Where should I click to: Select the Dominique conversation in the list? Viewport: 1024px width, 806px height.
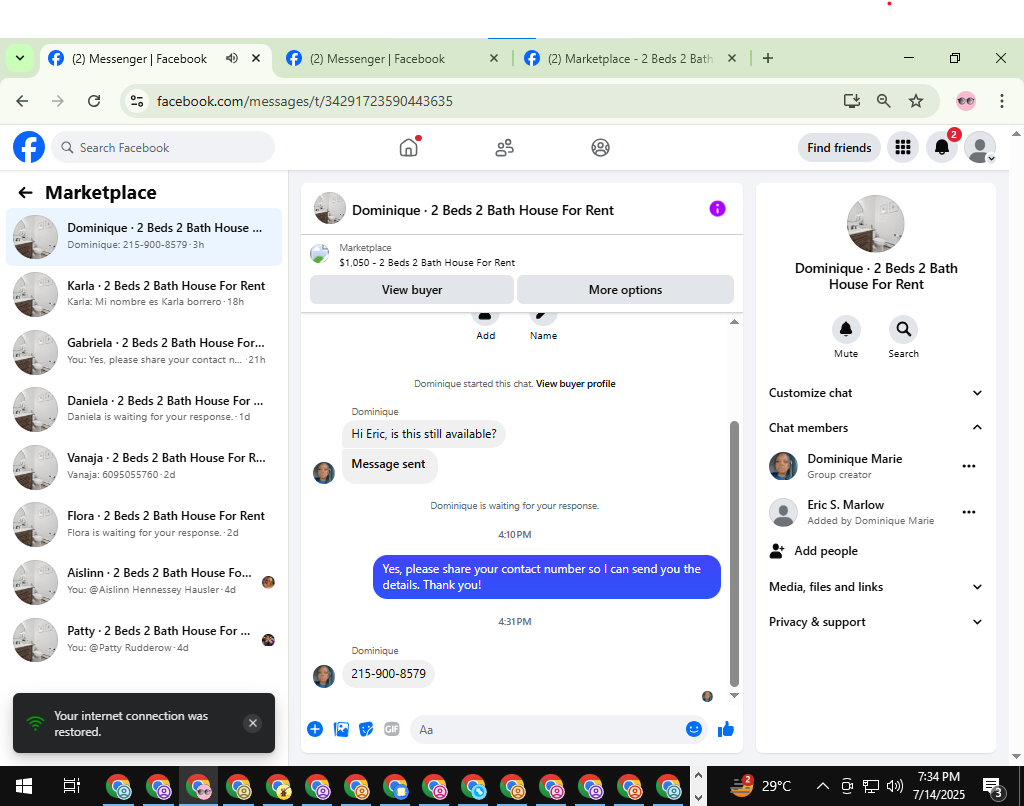click(x=144, y=236)
